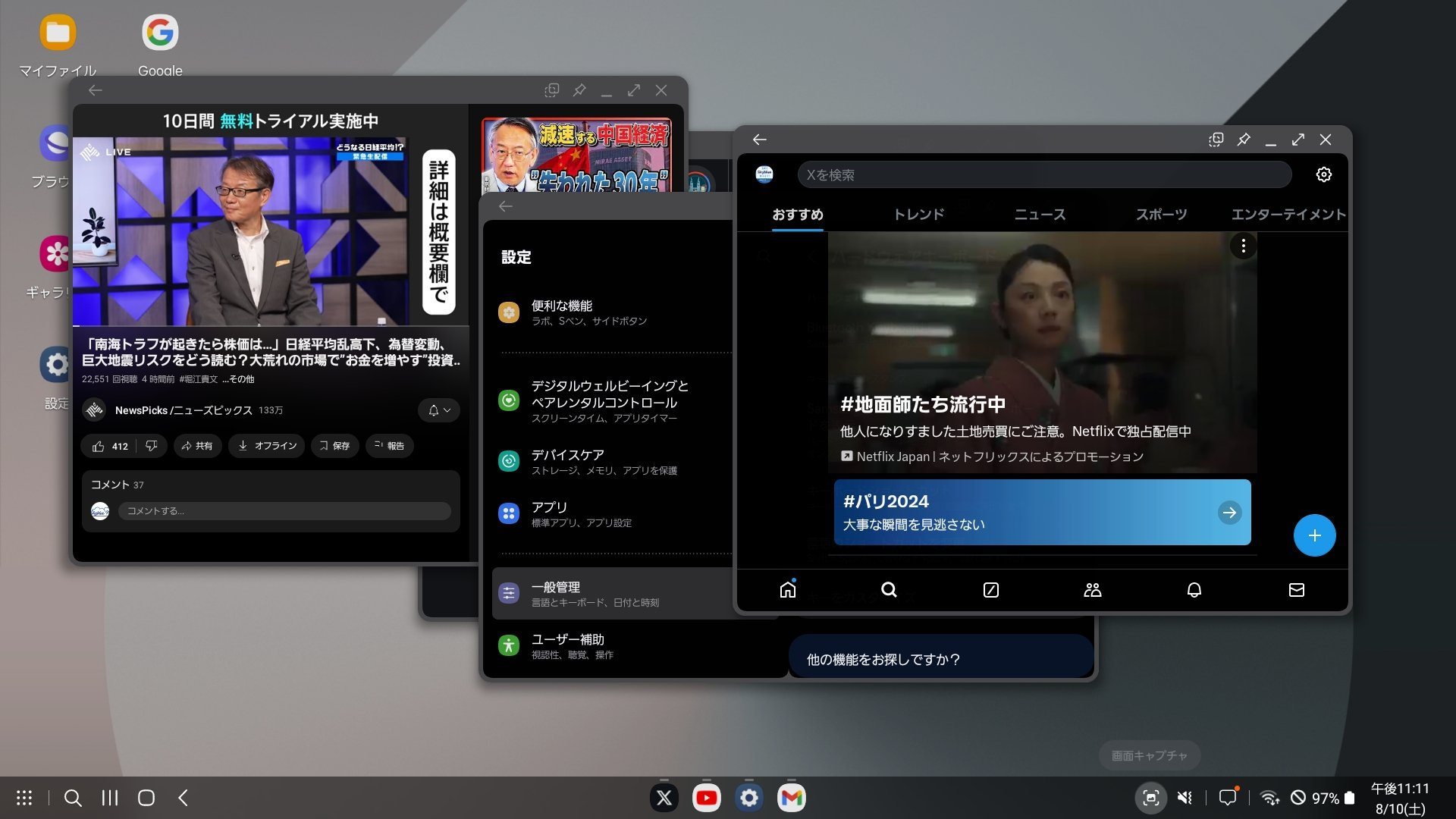Viewport: 1456px width, 819px height.
Task: Go back in the X window
Action: [760, 140]
